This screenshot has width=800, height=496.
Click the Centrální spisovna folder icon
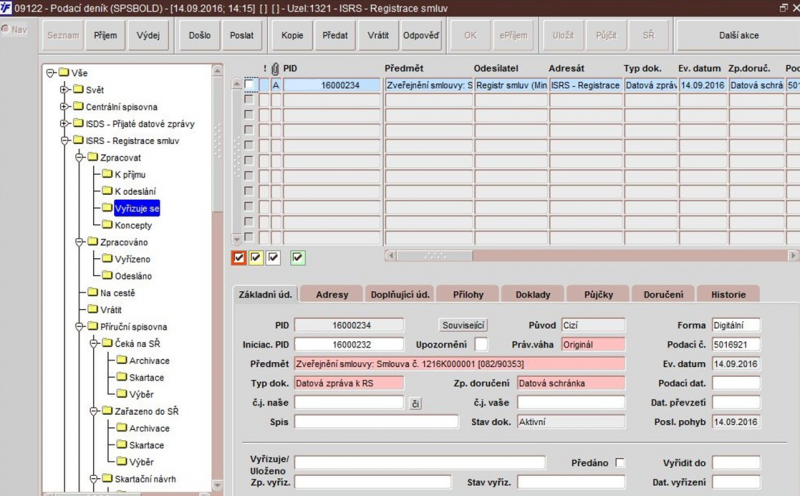click(78, 106)
